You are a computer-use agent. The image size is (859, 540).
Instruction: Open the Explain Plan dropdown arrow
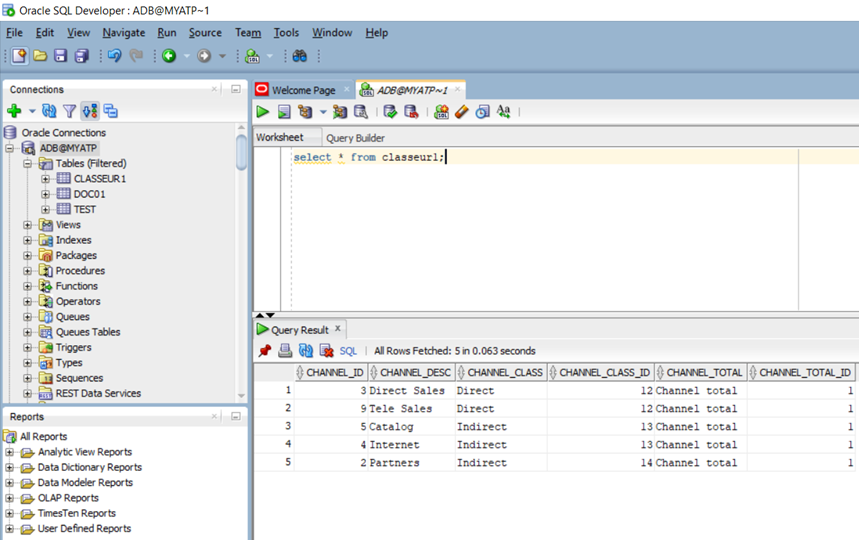coord(323,112)
